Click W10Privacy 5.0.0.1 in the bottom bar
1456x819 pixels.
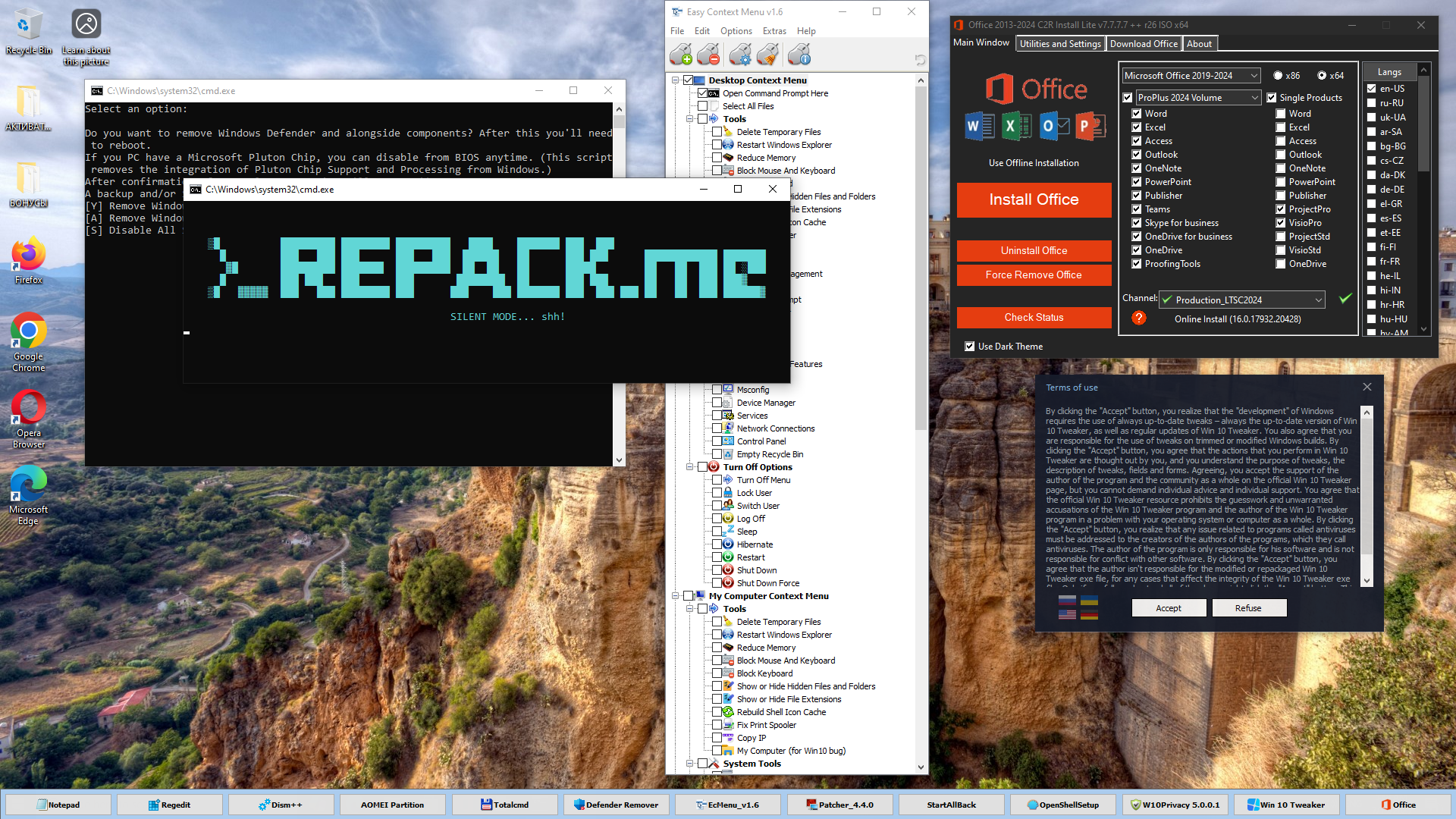click(1175, 805)
